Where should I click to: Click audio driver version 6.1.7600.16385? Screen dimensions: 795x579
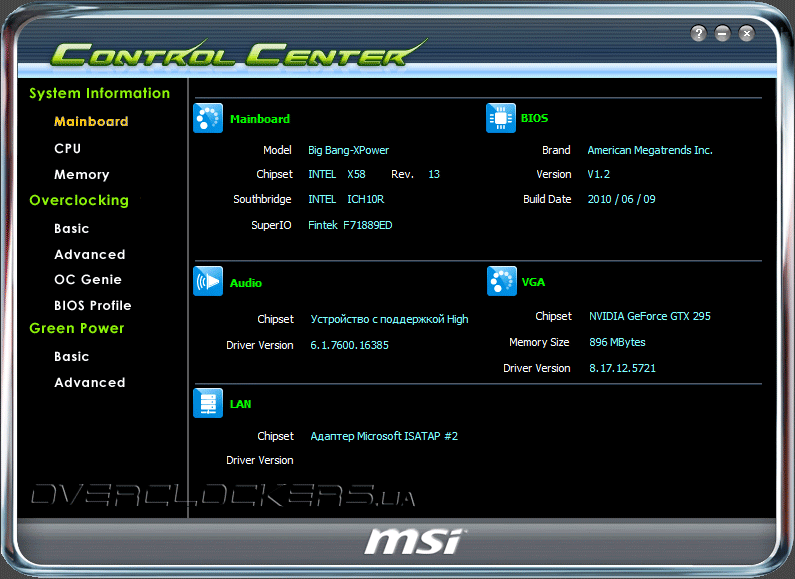click(x=349, y=345)
